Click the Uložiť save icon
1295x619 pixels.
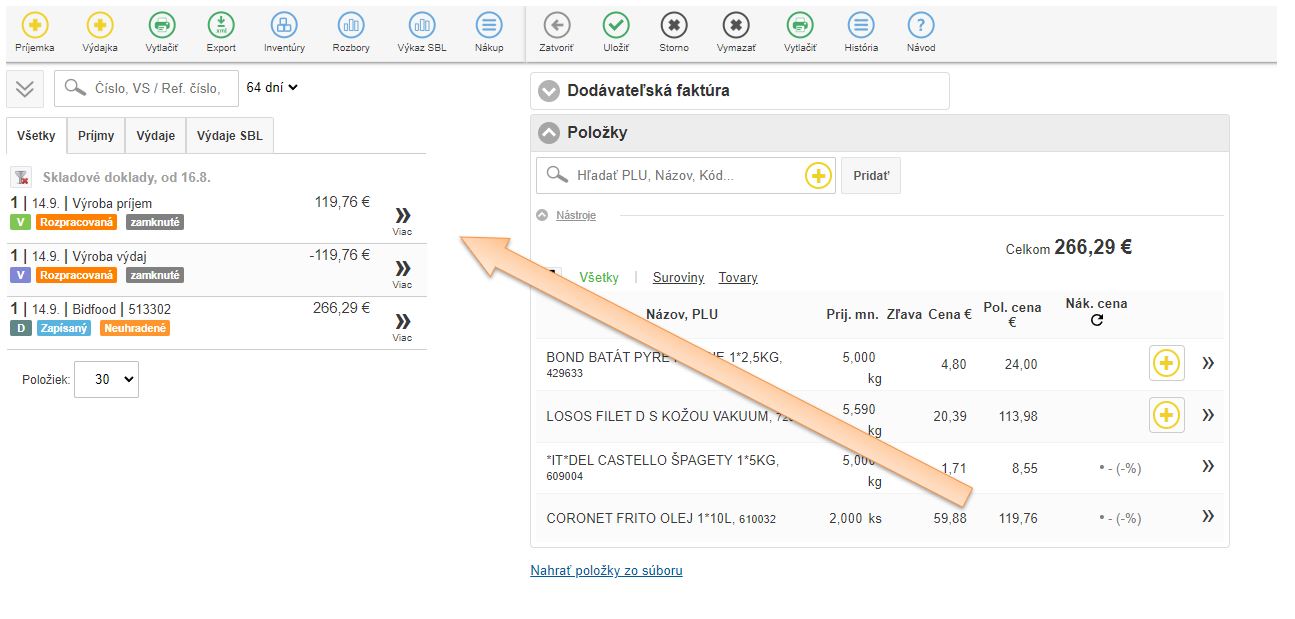coord(616,27)
